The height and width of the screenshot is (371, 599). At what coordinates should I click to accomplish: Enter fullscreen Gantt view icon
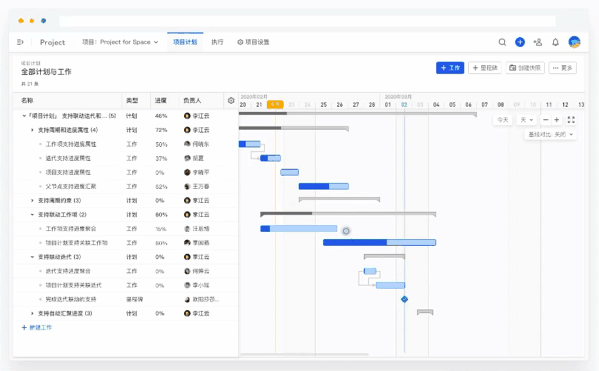pos(571,120)
